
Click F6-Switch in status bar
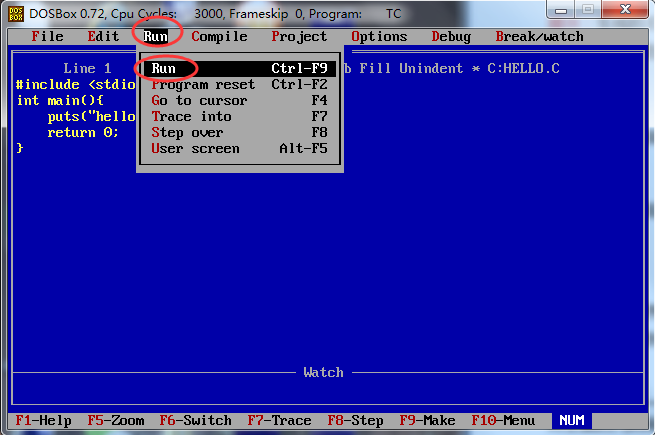coord(195,420)
